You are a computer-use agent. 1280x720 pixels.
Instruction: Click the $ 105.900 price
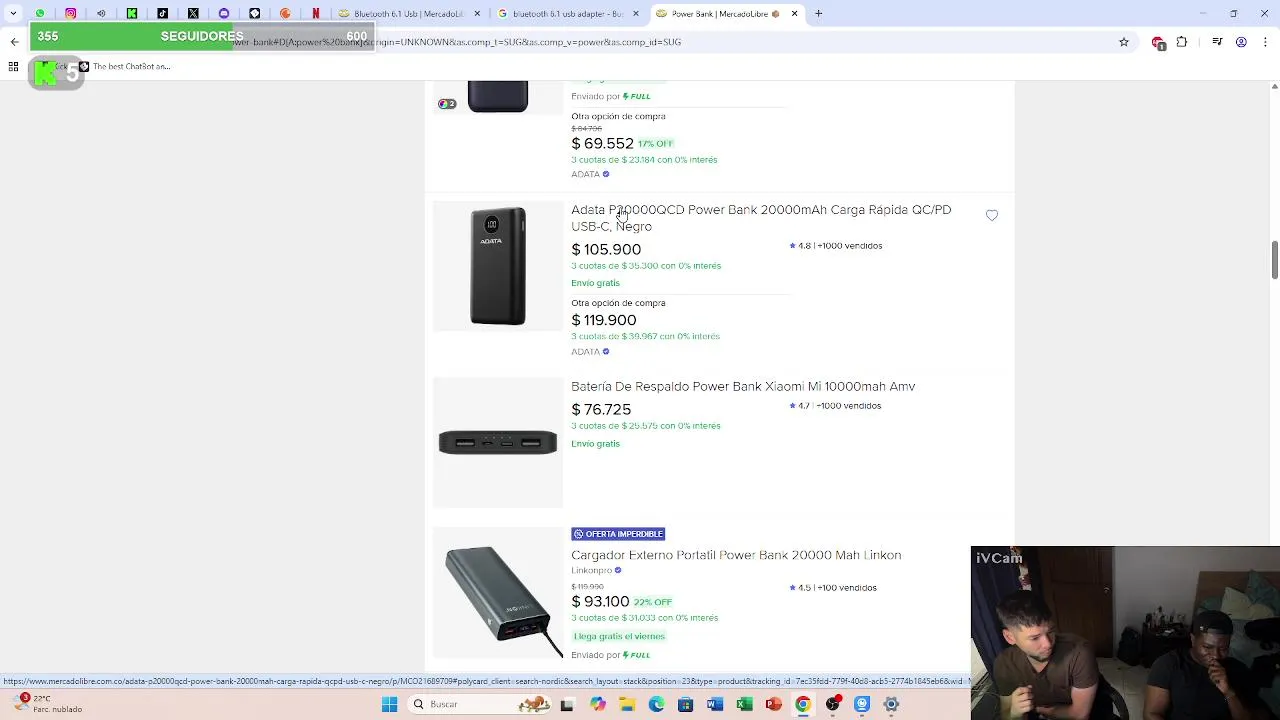pos(606,249)
